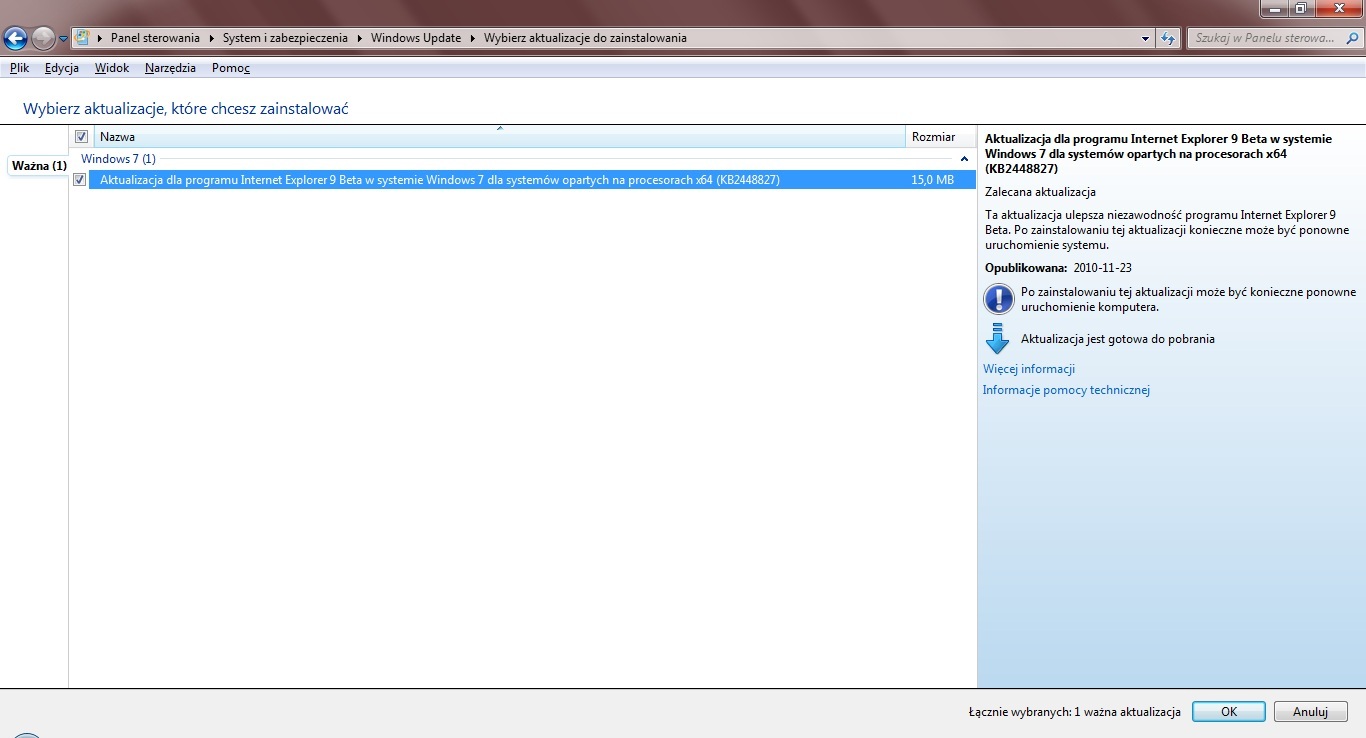
Task: Click the greyed Forward navigation arrow
Action: [x=43, y=39]
